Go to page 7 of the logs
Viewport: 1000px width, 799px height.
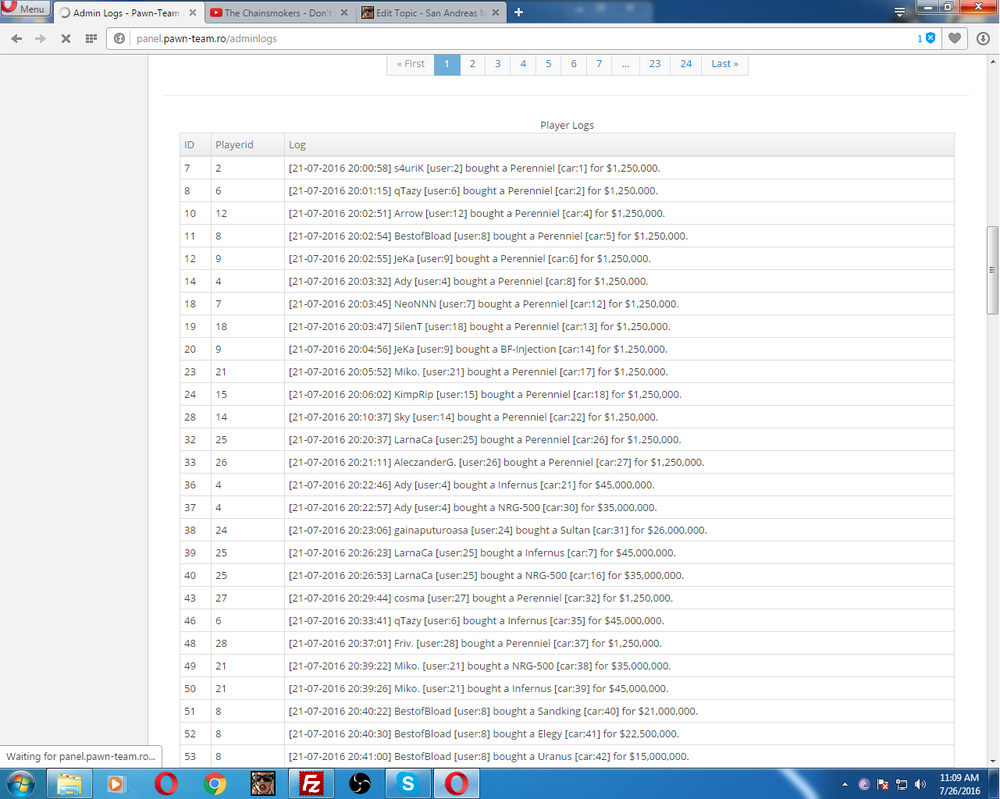tap(599, 64)
